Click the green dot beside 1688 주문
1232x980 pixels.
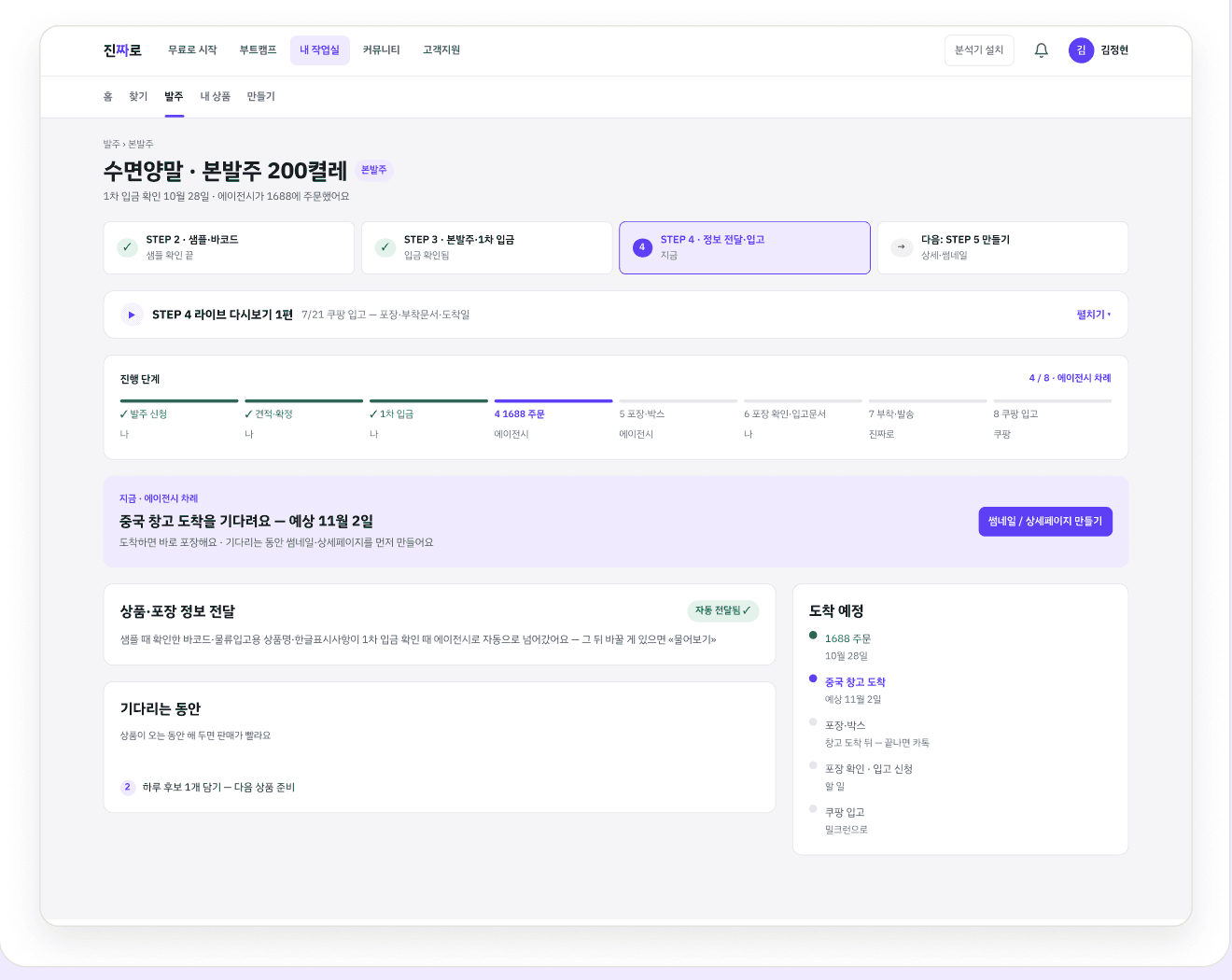[813, 636]
